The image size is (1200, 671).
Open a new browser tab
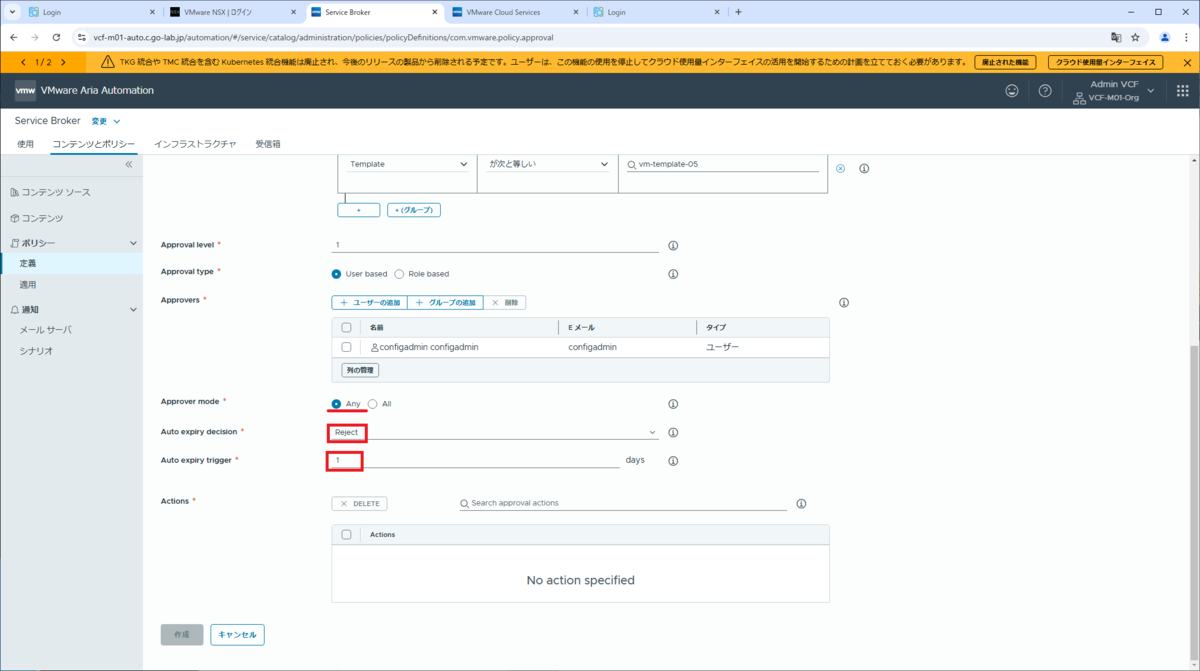click(x=738, y=12)
